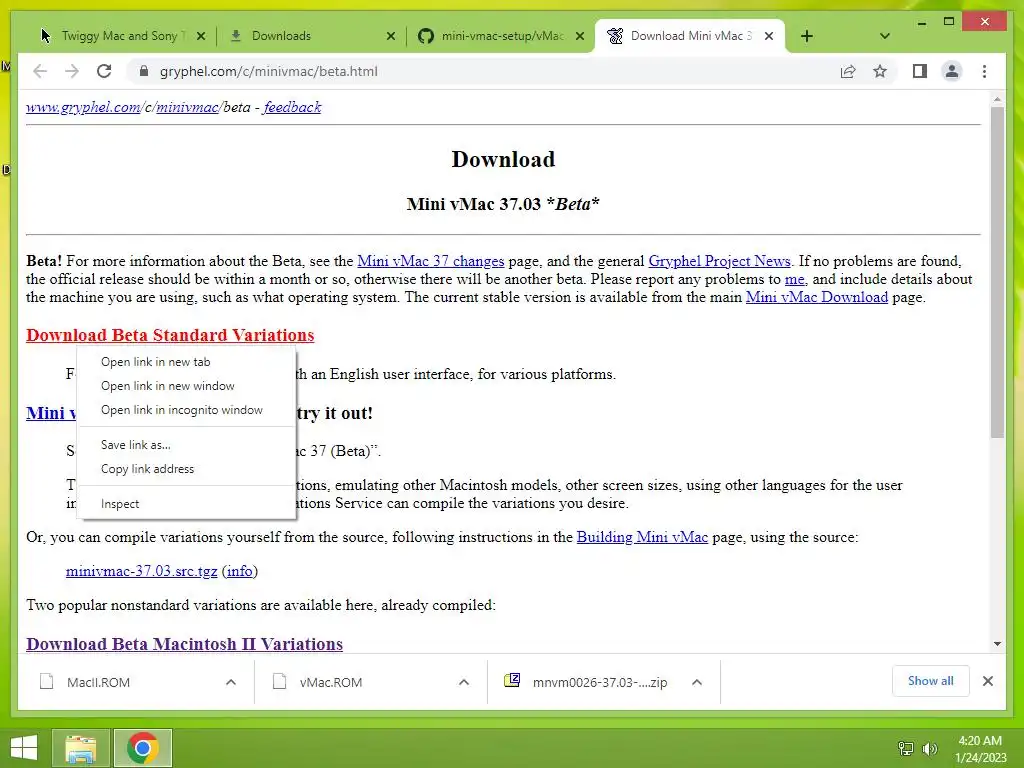Open Mini vMac Download page link
Viewport: 1024px width, 768px height.
tap(816, 297)
